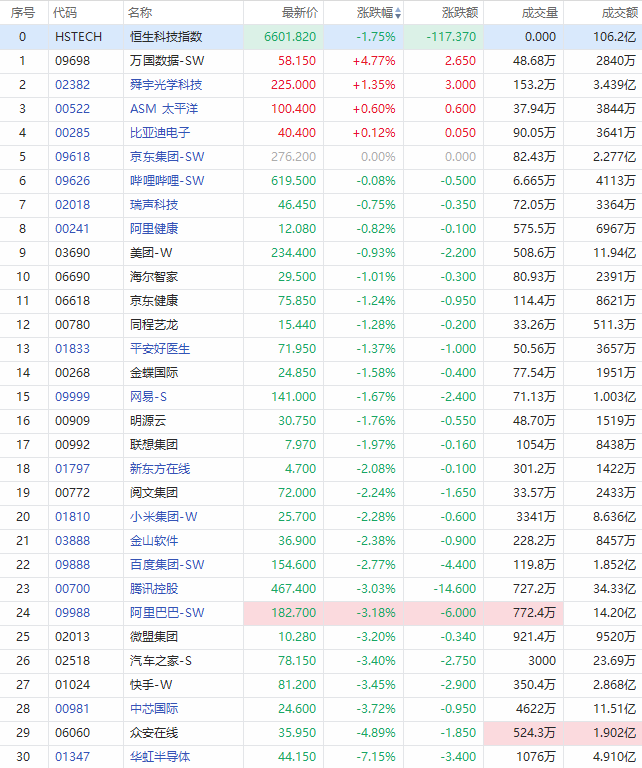The image size is (642, 768).
Task: Open stock code 09988
Action: click(x=72, y=613)
